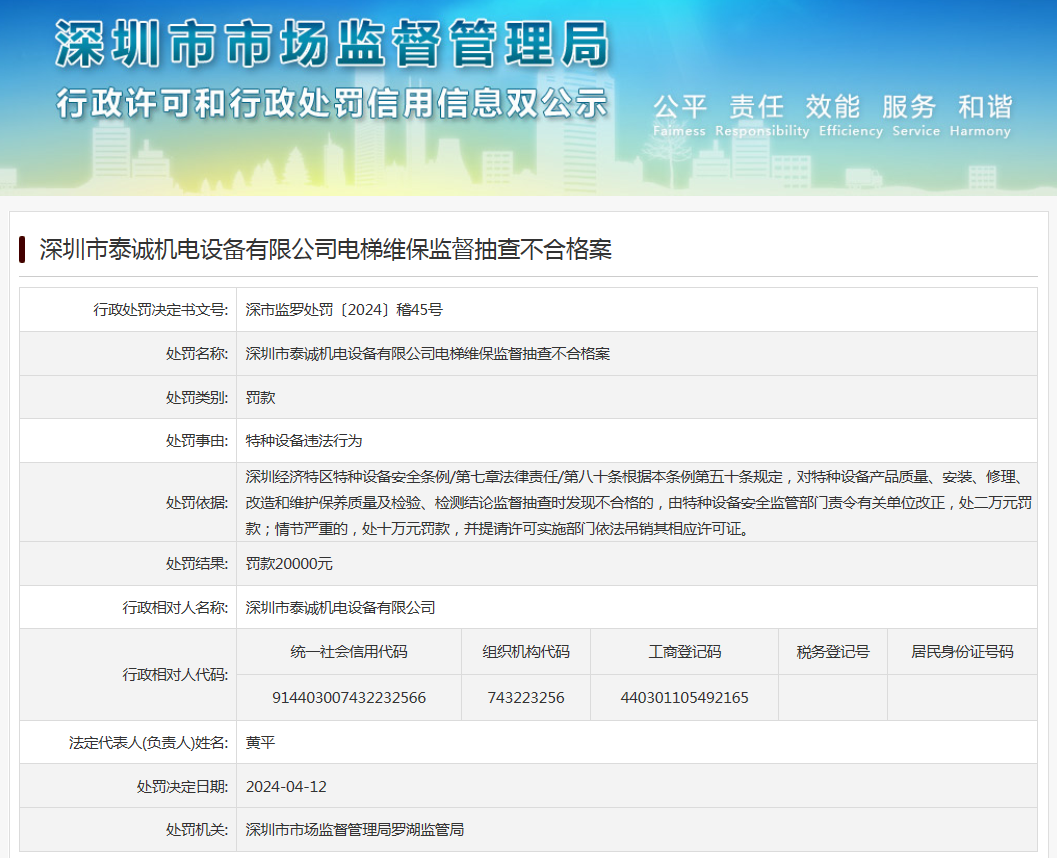Click the company name in the 行政相对人名称 row
The width and height of the screenshot is (1057, 858).
[x=340, y=607]
